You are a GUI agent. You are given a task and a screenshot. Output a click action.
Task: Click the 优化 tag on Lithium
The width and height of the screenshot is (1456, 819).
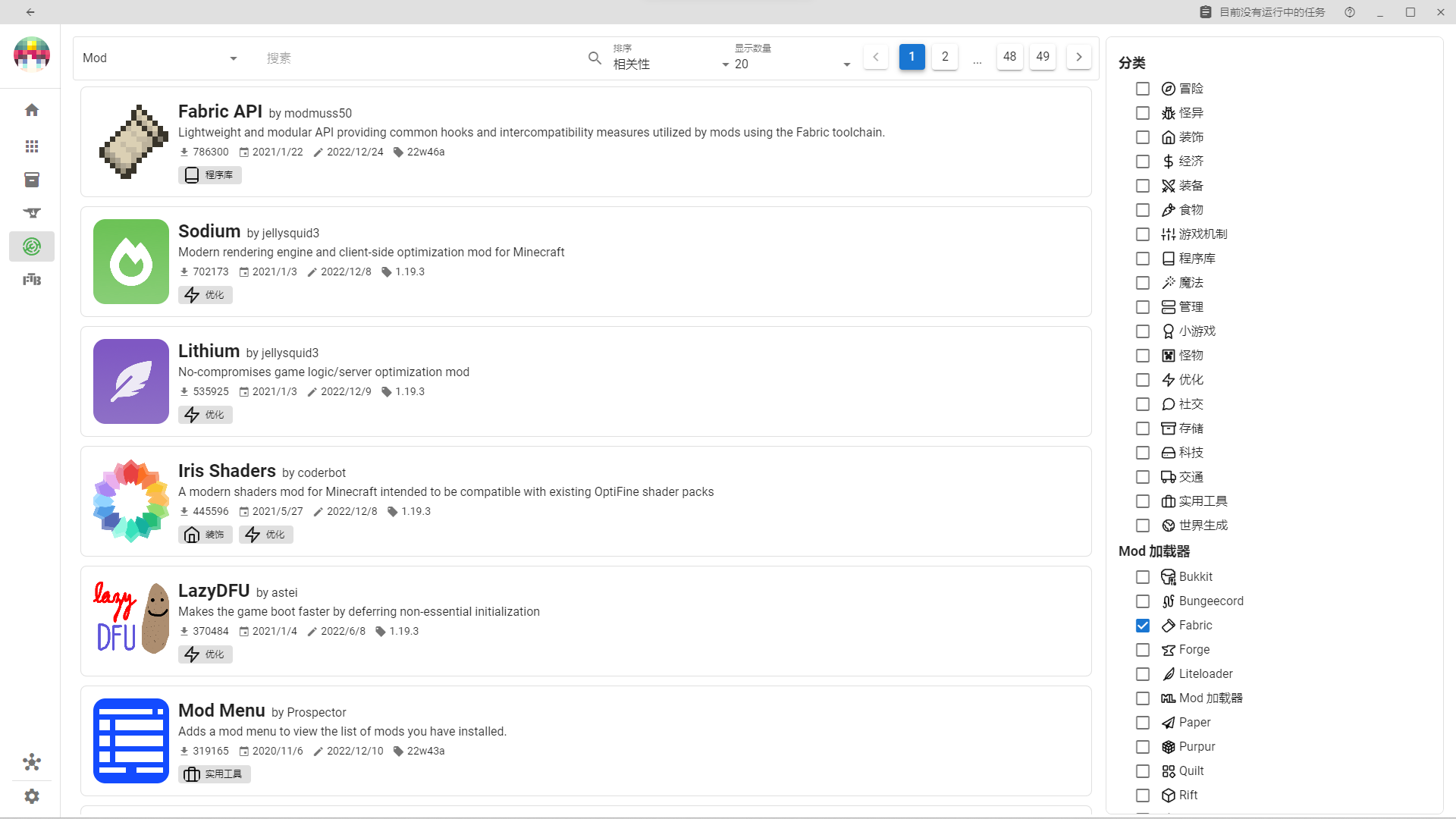coord(206,415)
